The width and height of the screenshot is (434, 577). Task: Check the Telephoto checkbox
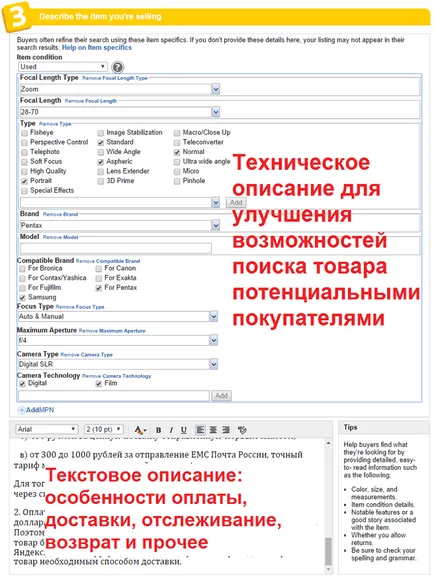pyautogui.click(x=24, y=152)
